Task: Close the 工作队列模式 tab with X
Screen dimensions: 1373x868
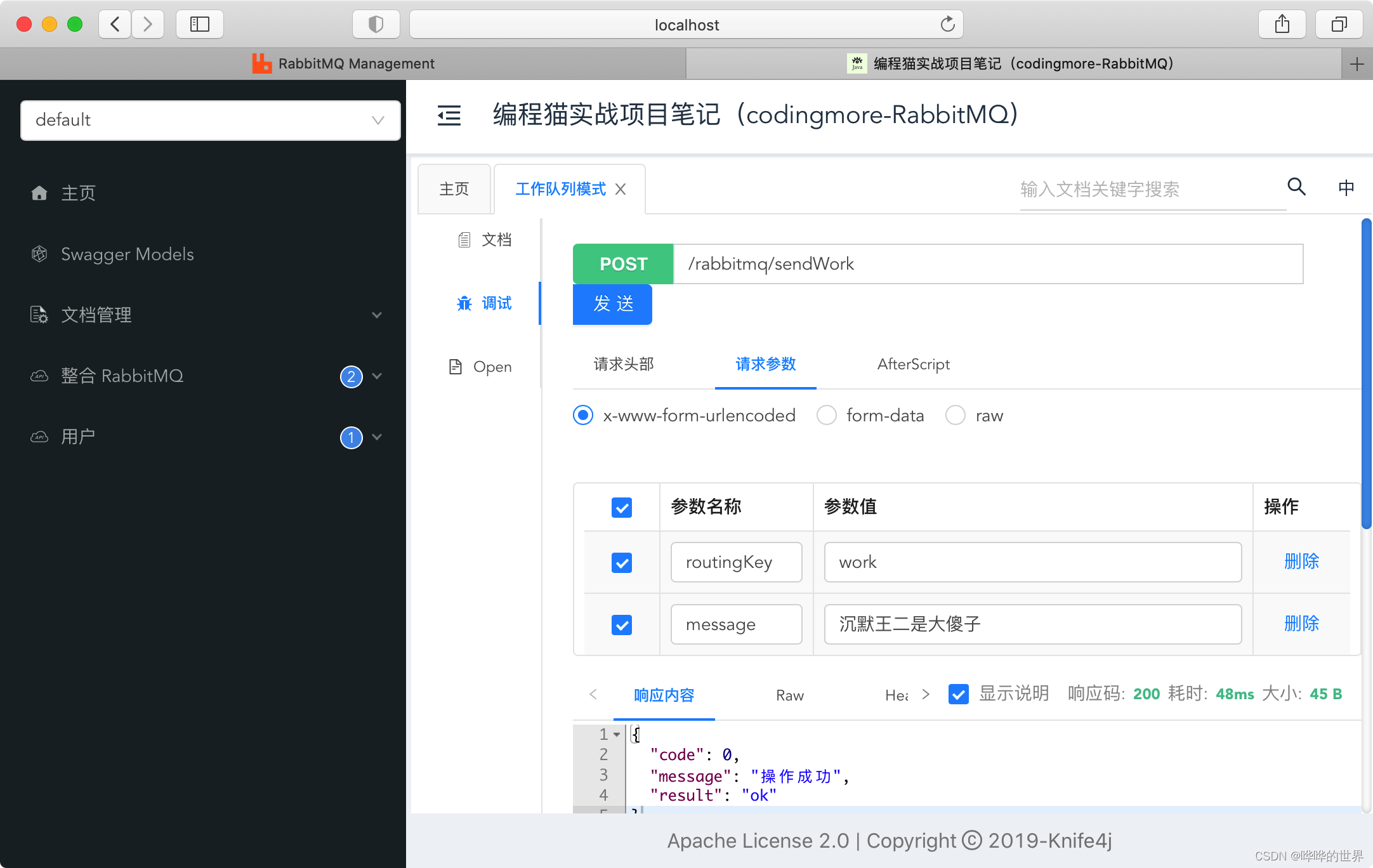Action: (x=621, y=189)
